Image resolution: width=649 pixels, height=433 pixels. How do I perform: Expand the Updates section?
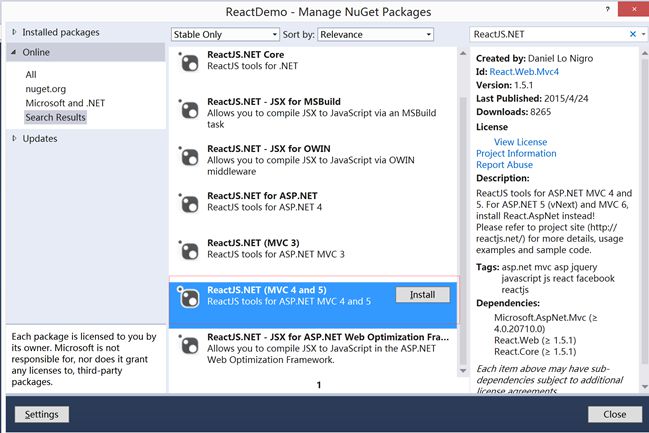click(14, 138)
